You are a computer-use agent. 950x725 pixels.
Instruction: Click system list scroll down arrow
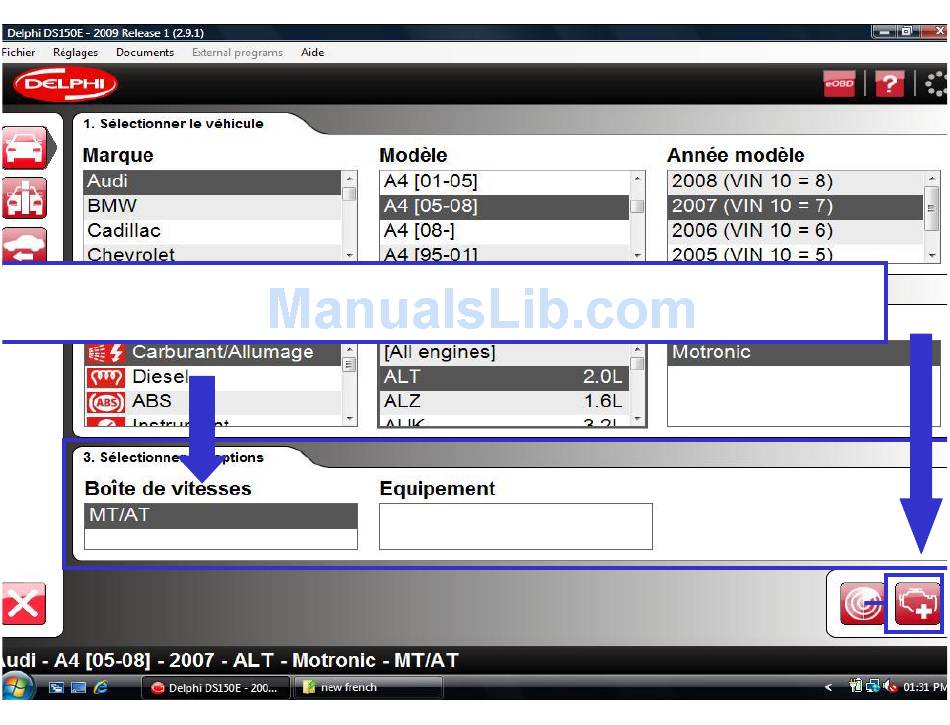(350, 419)
